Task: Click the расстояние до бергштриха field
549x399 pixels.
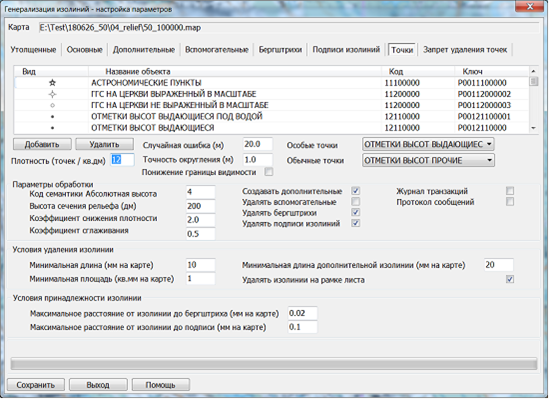Action: [303, 313]
